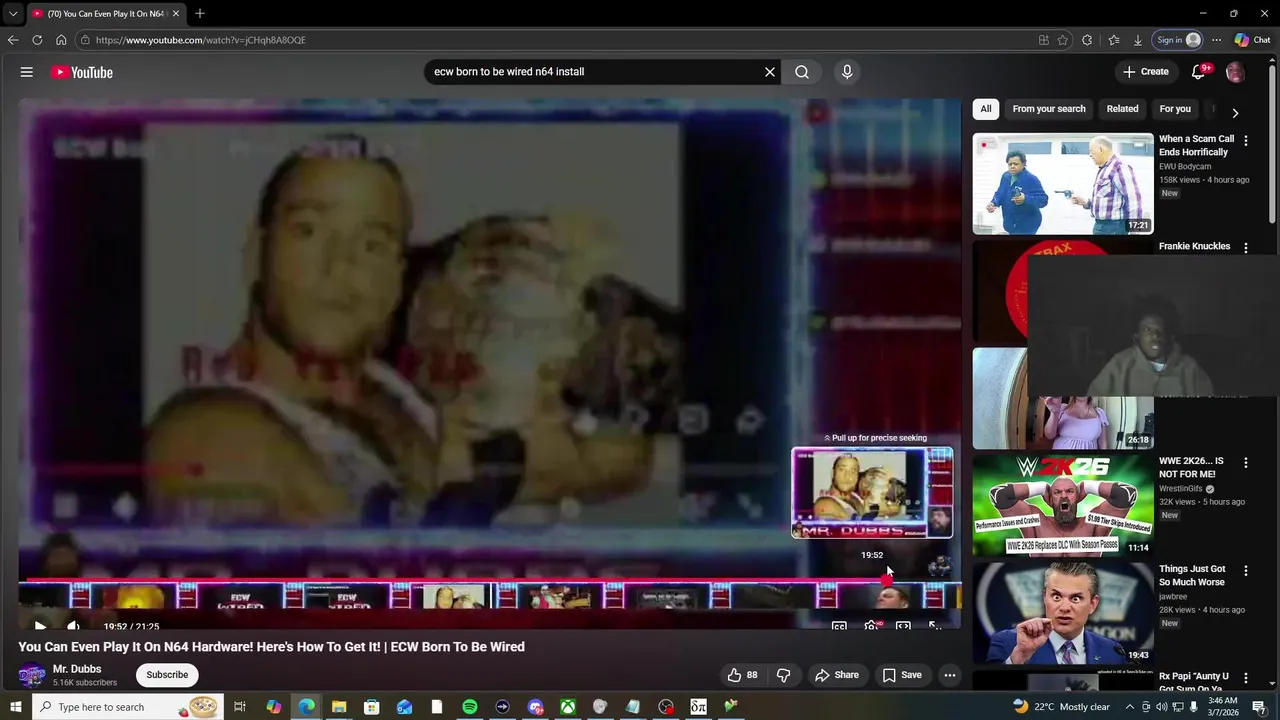Select the 'From your search' chip

[1049, 109]
